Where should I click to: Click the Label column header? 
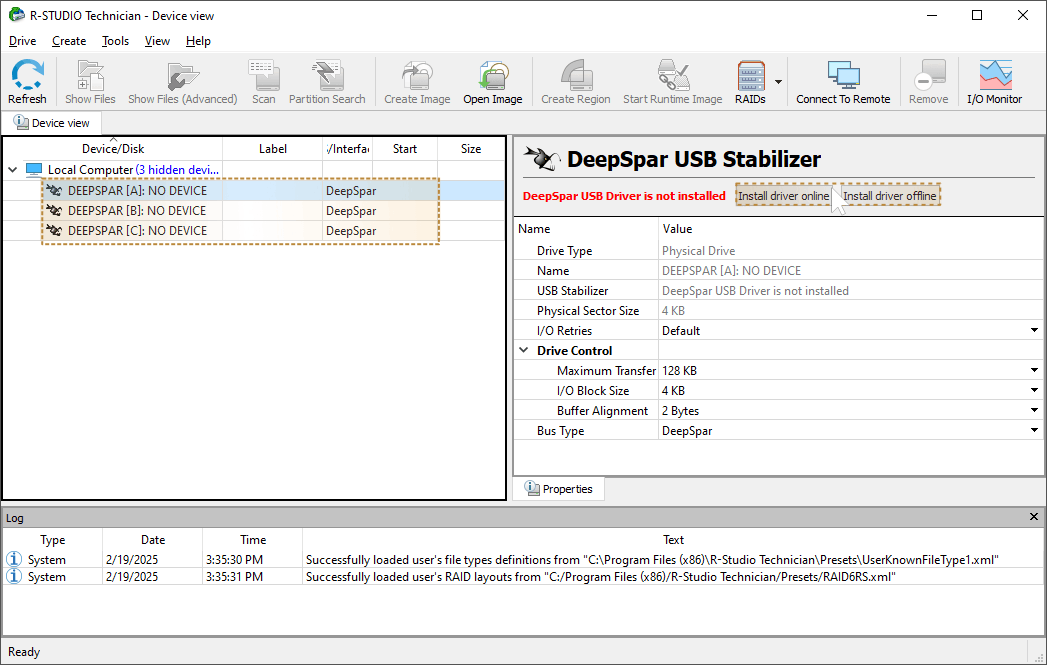(x=272, y=149)
